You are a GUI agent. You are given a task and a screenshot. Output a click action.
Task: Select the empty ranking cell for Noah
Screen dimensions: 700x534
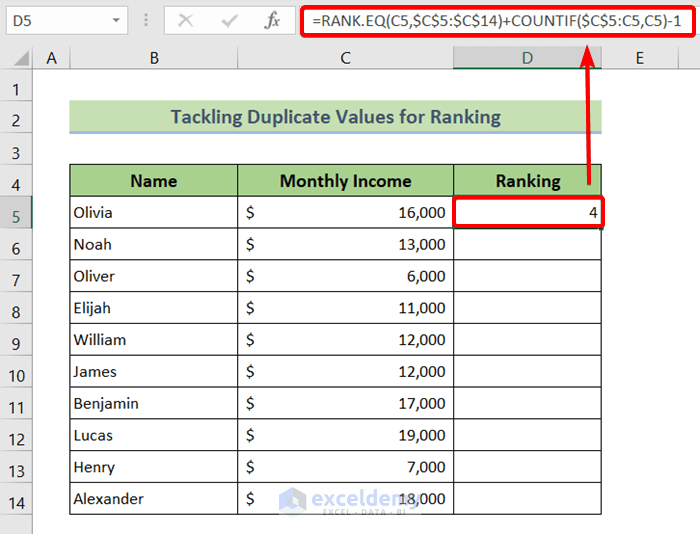tap(527, 244)
